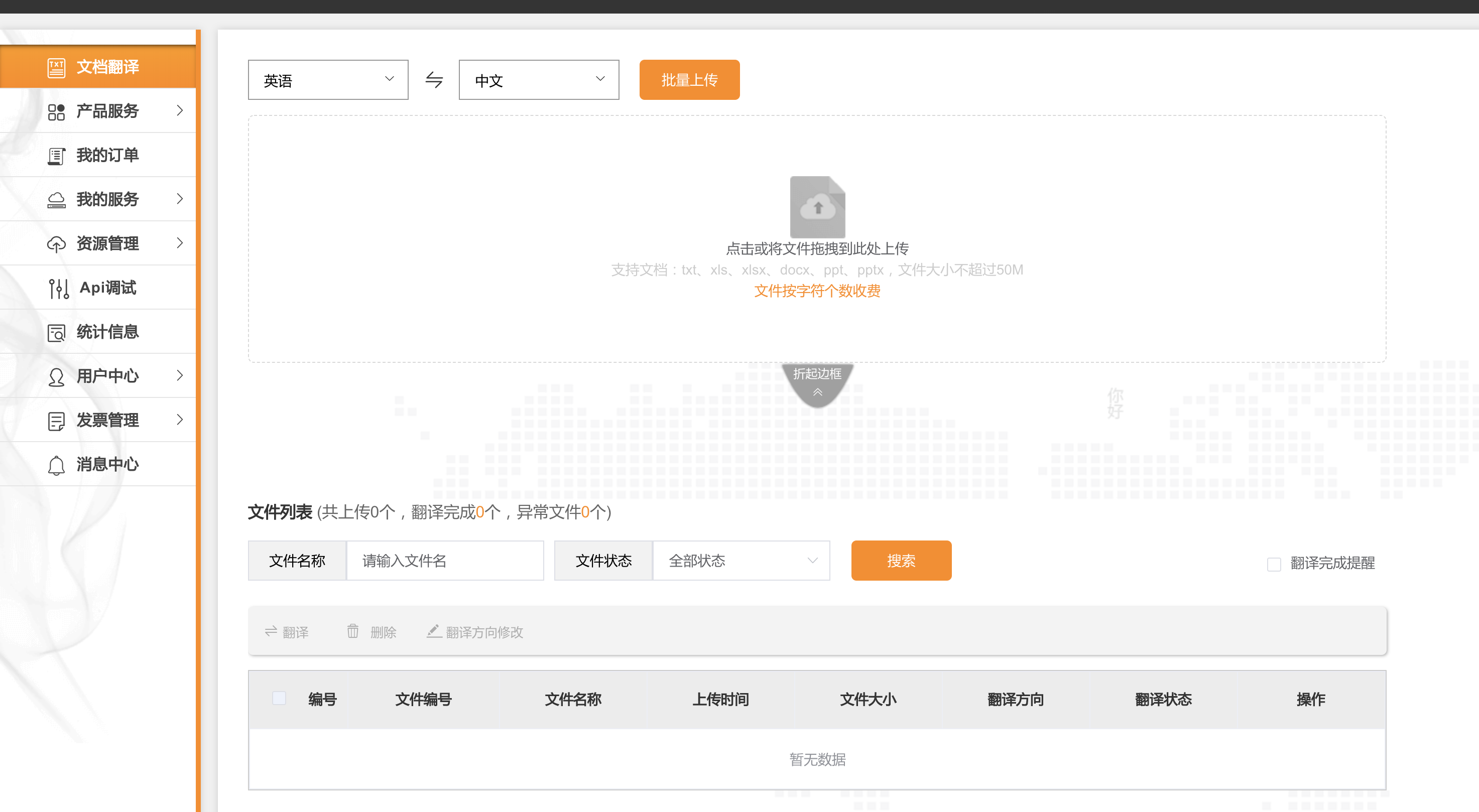Click the orange 搜索 button
The width and height of the screenshot is (1479, 812).
tap(901, 561)
